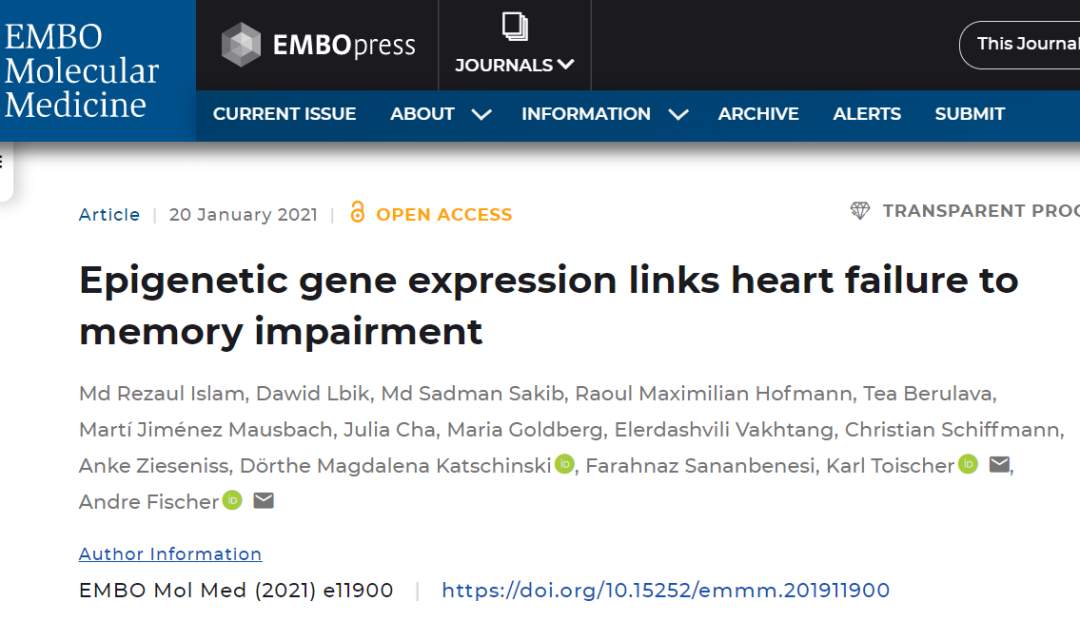Click the email envelope next to Karl Toischer
Image resolution: width=1080 pixels, height=621 pixels.
[999, 465]
